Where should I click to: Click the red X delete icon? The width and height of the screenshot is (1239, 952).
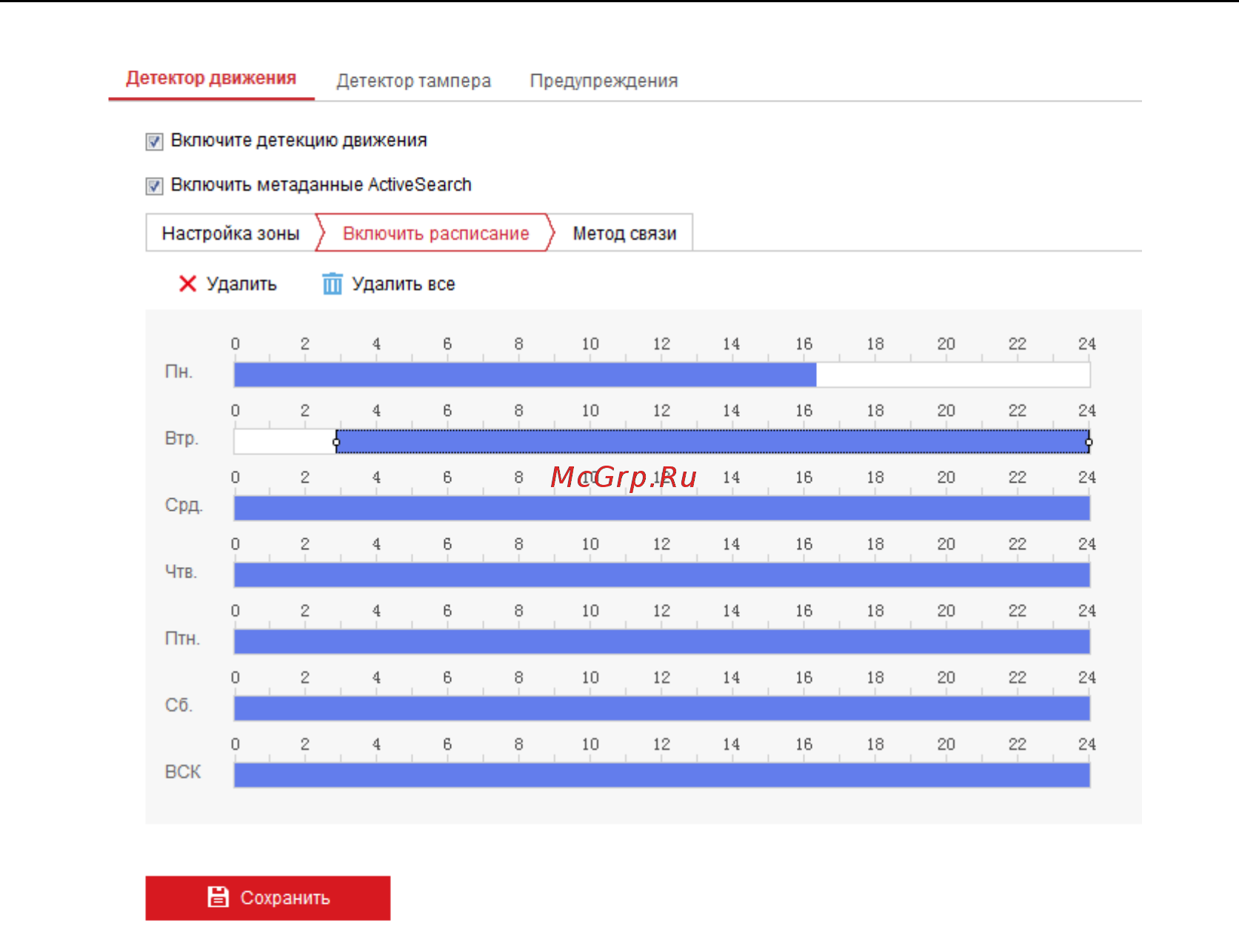pyautogui.click(x=187, y=284)
